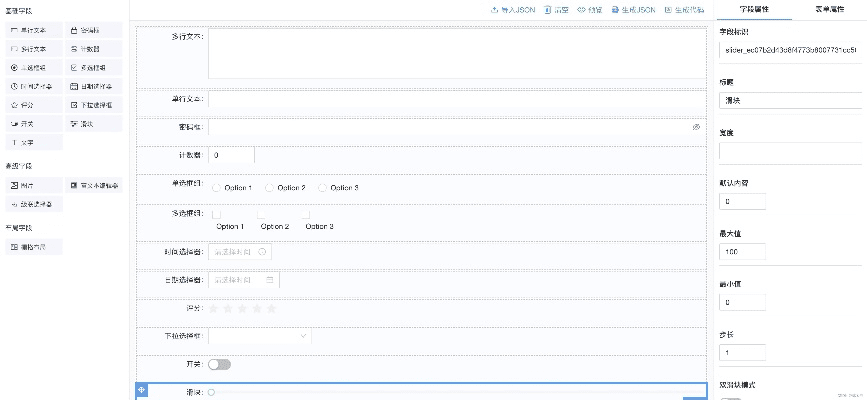Click the 滑块 slider handle in the form
This screenshot has width=867, height=400.
pos(211,393)
